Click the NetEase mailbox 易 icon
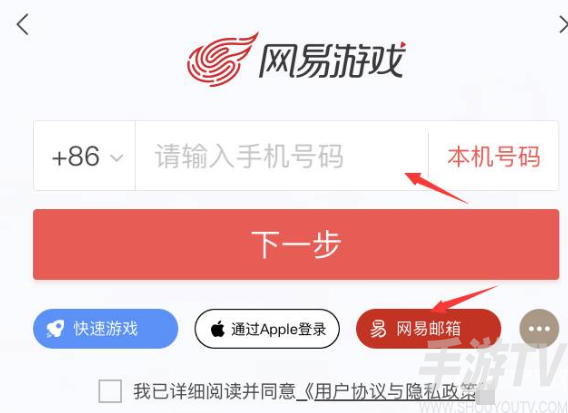 [378, 329]
